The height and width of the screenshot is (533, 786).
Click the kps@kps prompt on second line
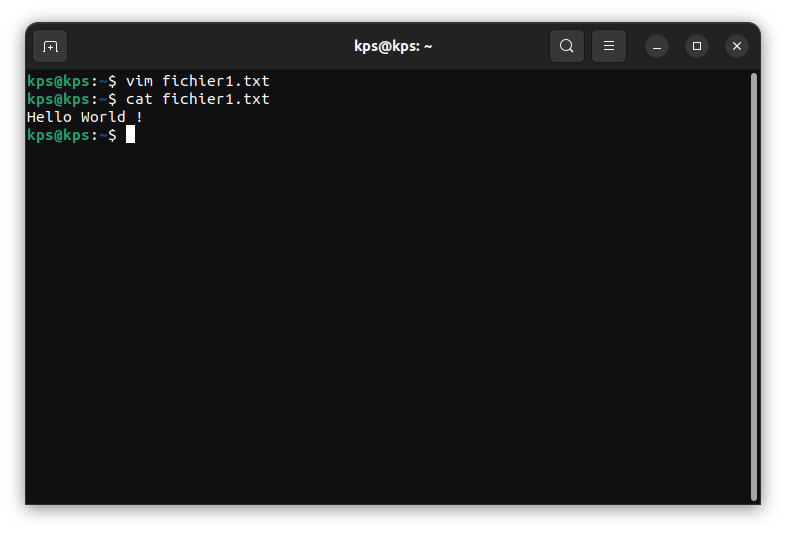tap(58, 99)
